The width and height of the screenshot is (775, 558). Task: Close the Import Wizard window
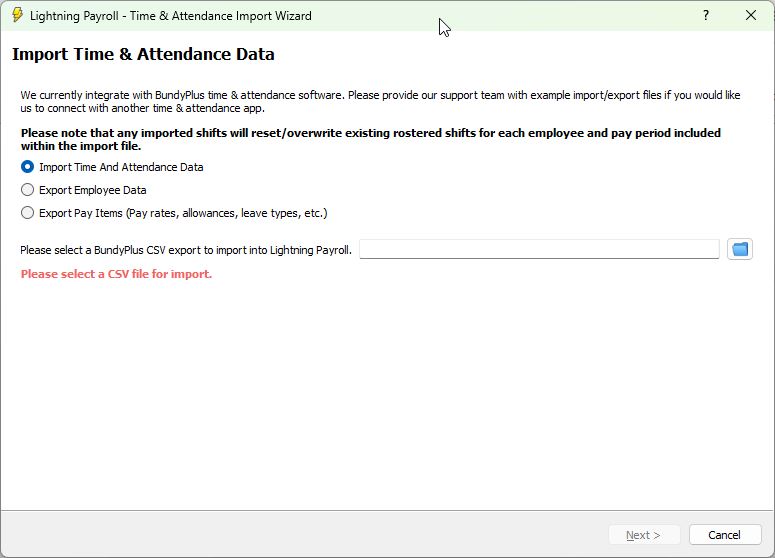[x=751, y=15]
